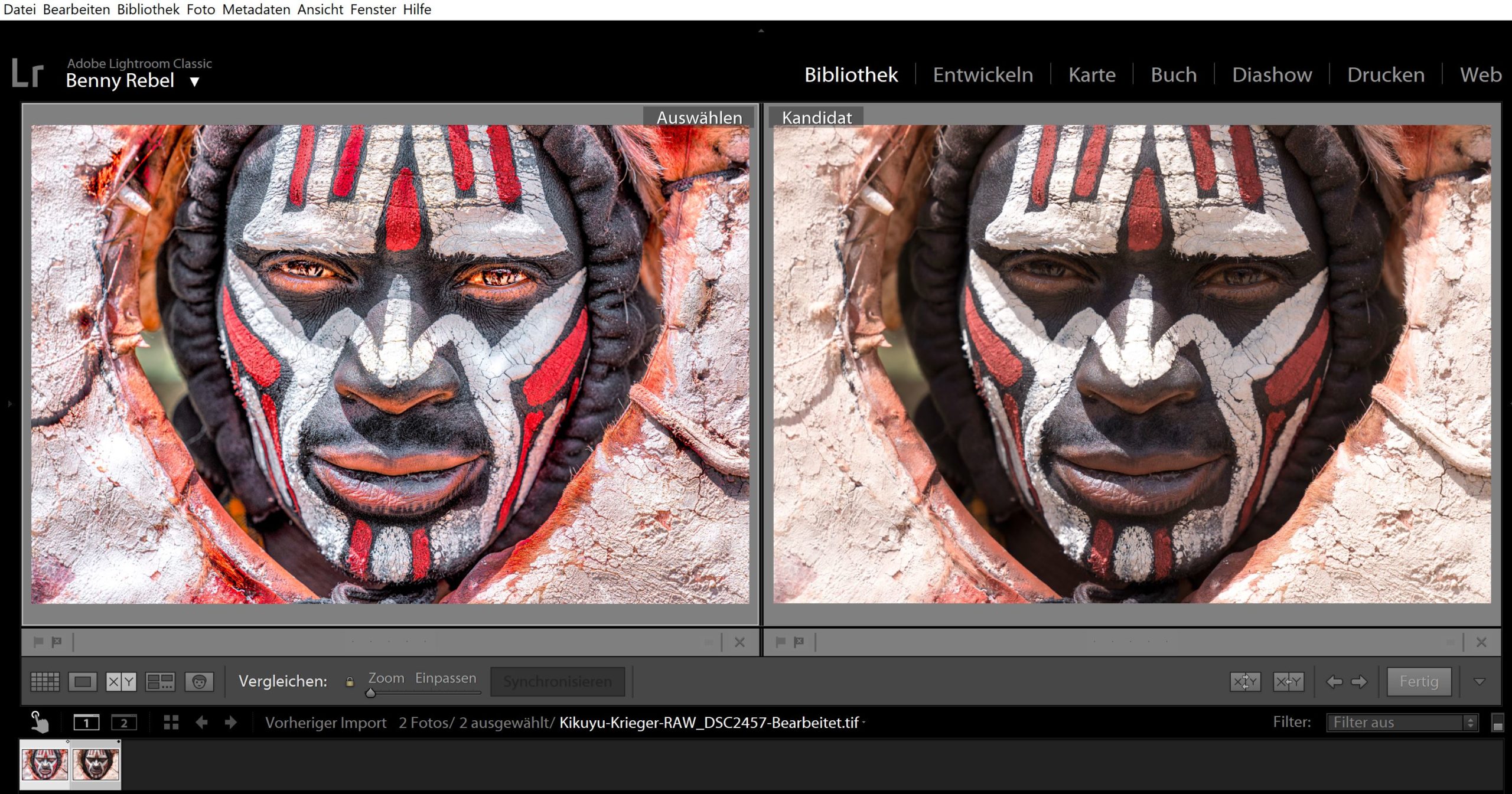Flag the Auswählen photo as picked
Screen dimensions: 1512x794
pyautogui.click(x=38, y=642)
